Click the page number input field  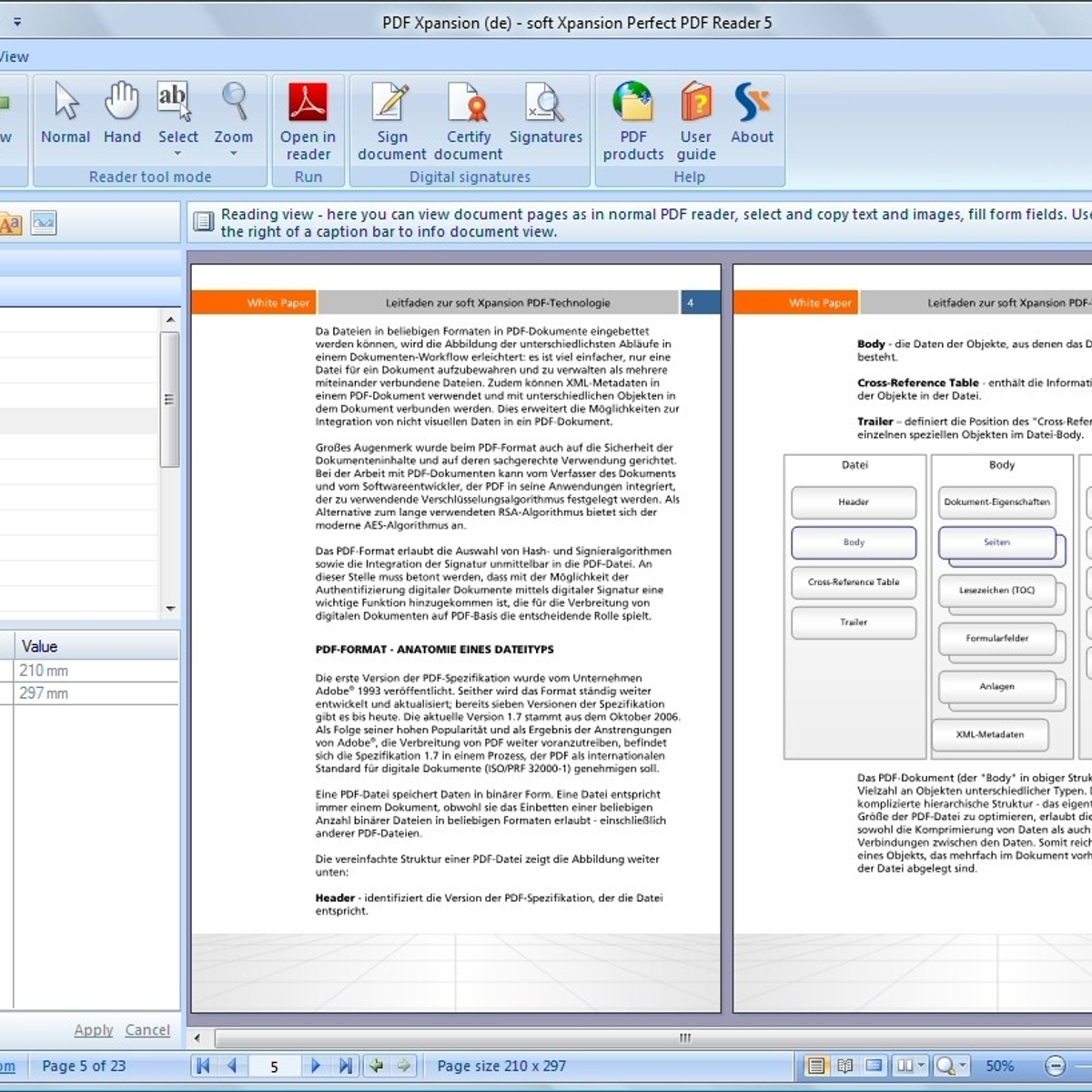(274, 1066)
